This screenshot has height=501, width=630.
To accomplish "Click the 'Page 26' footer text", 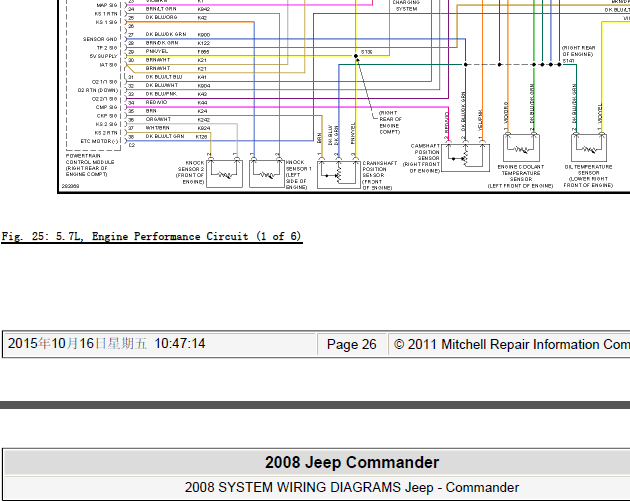I will click(352, 344).
